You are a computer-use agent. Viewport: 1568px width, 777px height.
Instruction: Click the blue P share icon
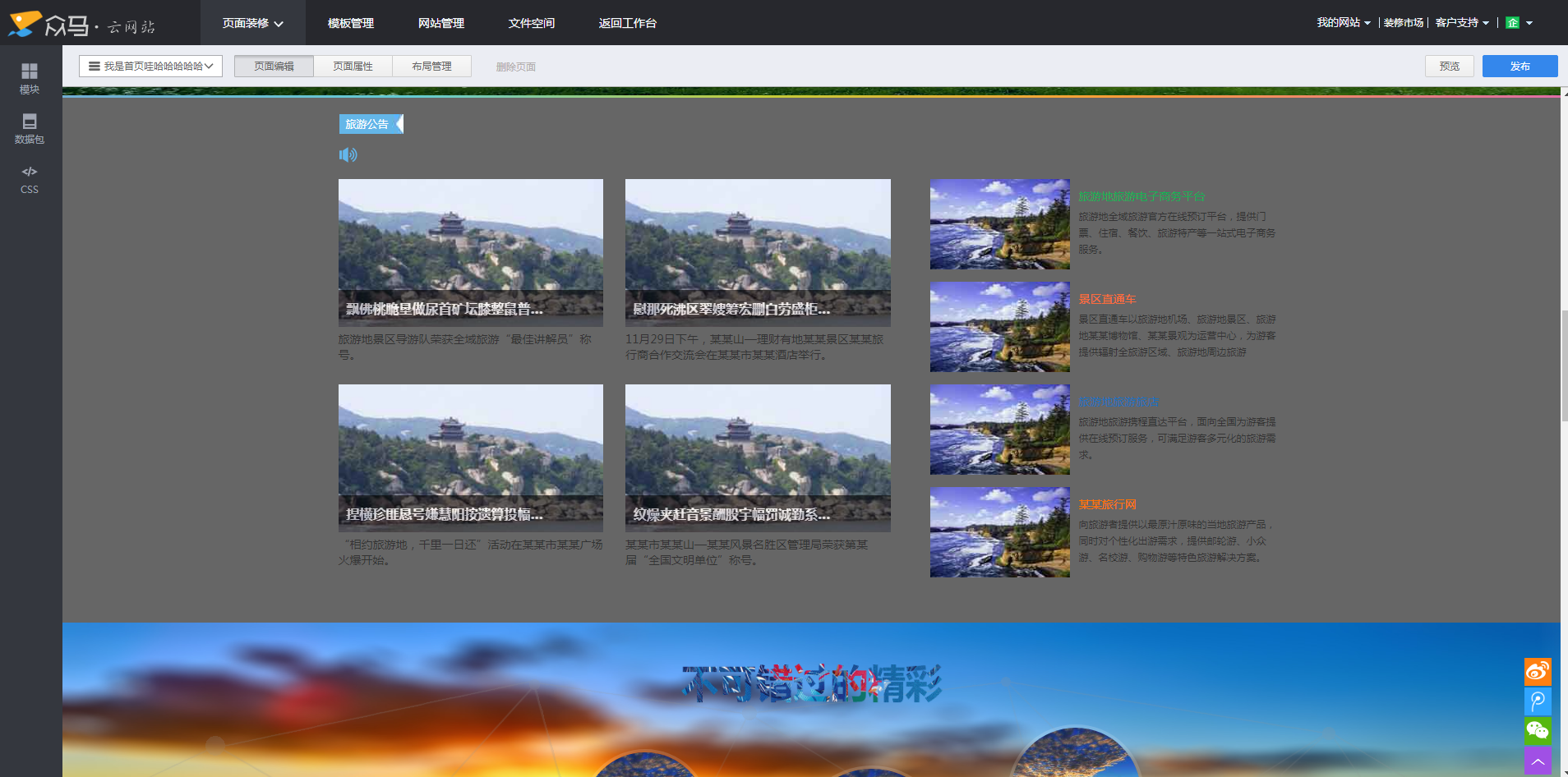point(1538,701)
